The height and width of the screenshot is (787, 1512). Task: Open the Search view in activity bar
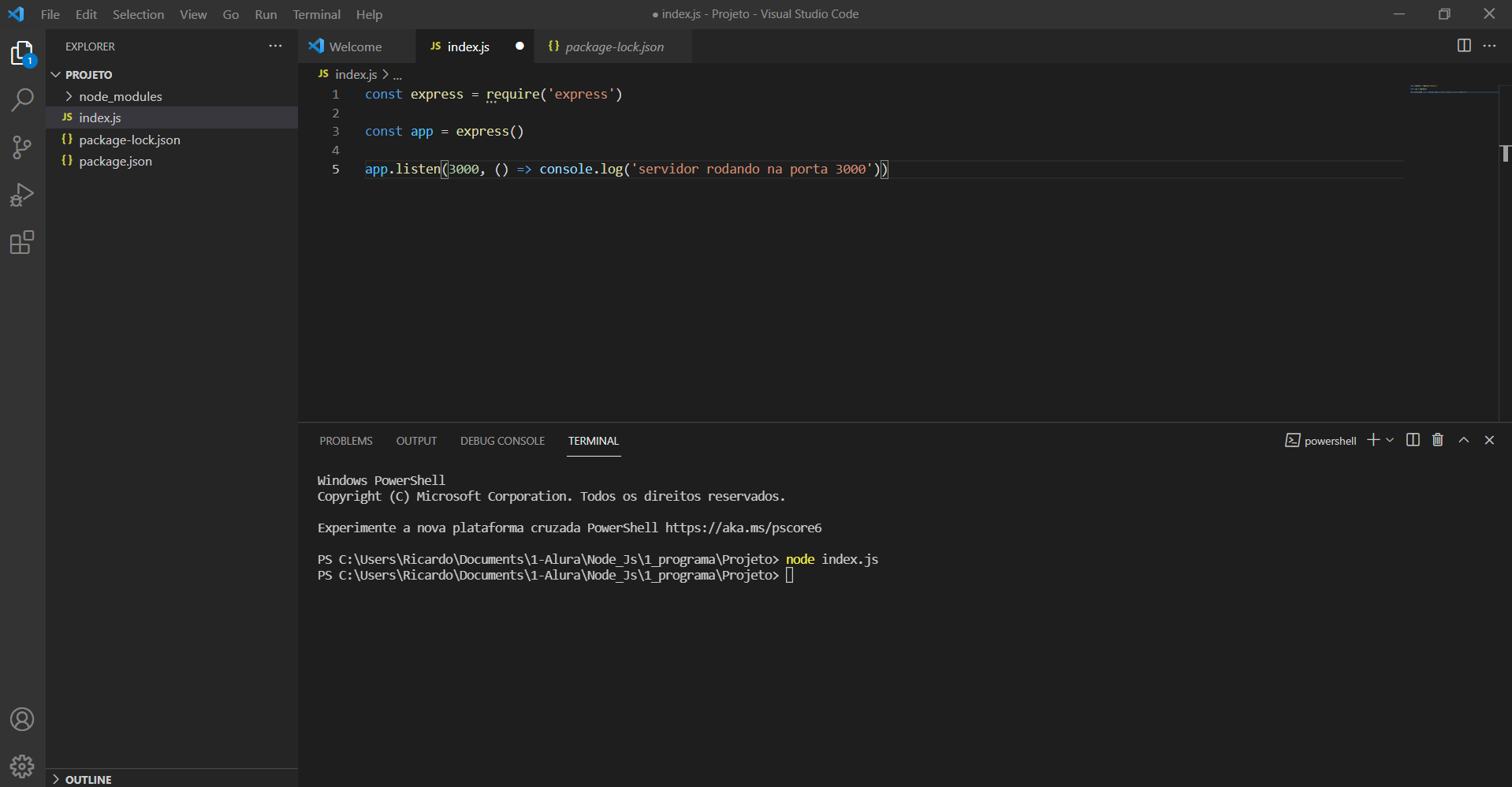pyautogui.click(x=22, y=100)
